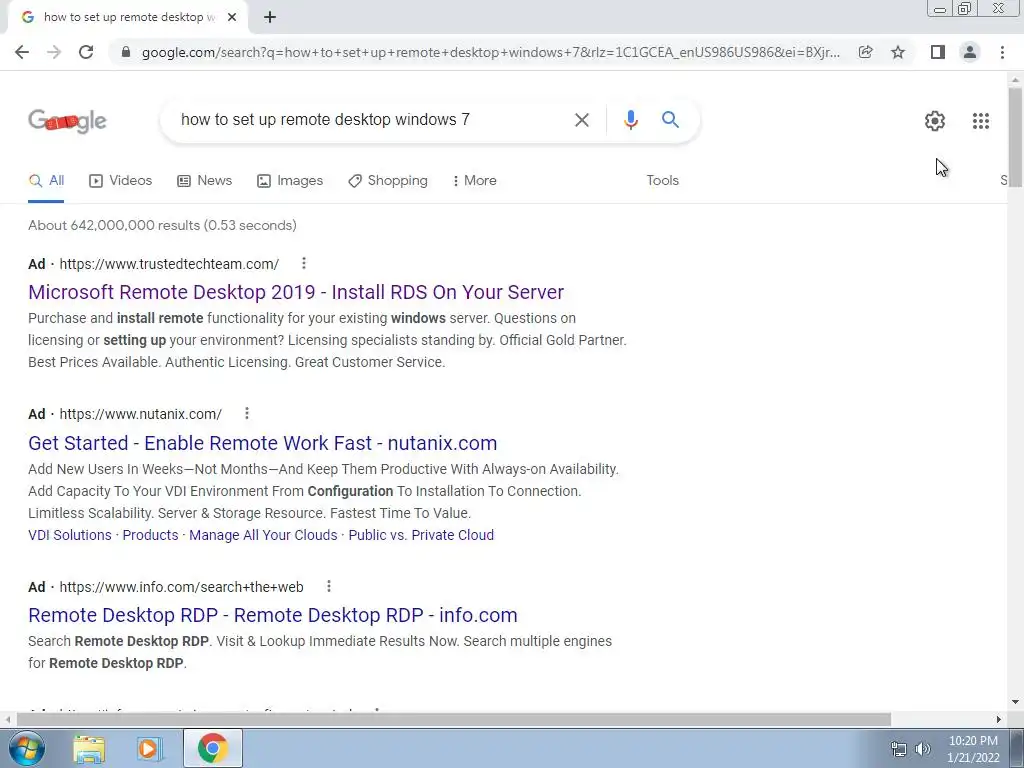Viewport: 1024px width, 768px height.
Task: Open options for nutanix.com ad
Action: (x=247, y=413)
